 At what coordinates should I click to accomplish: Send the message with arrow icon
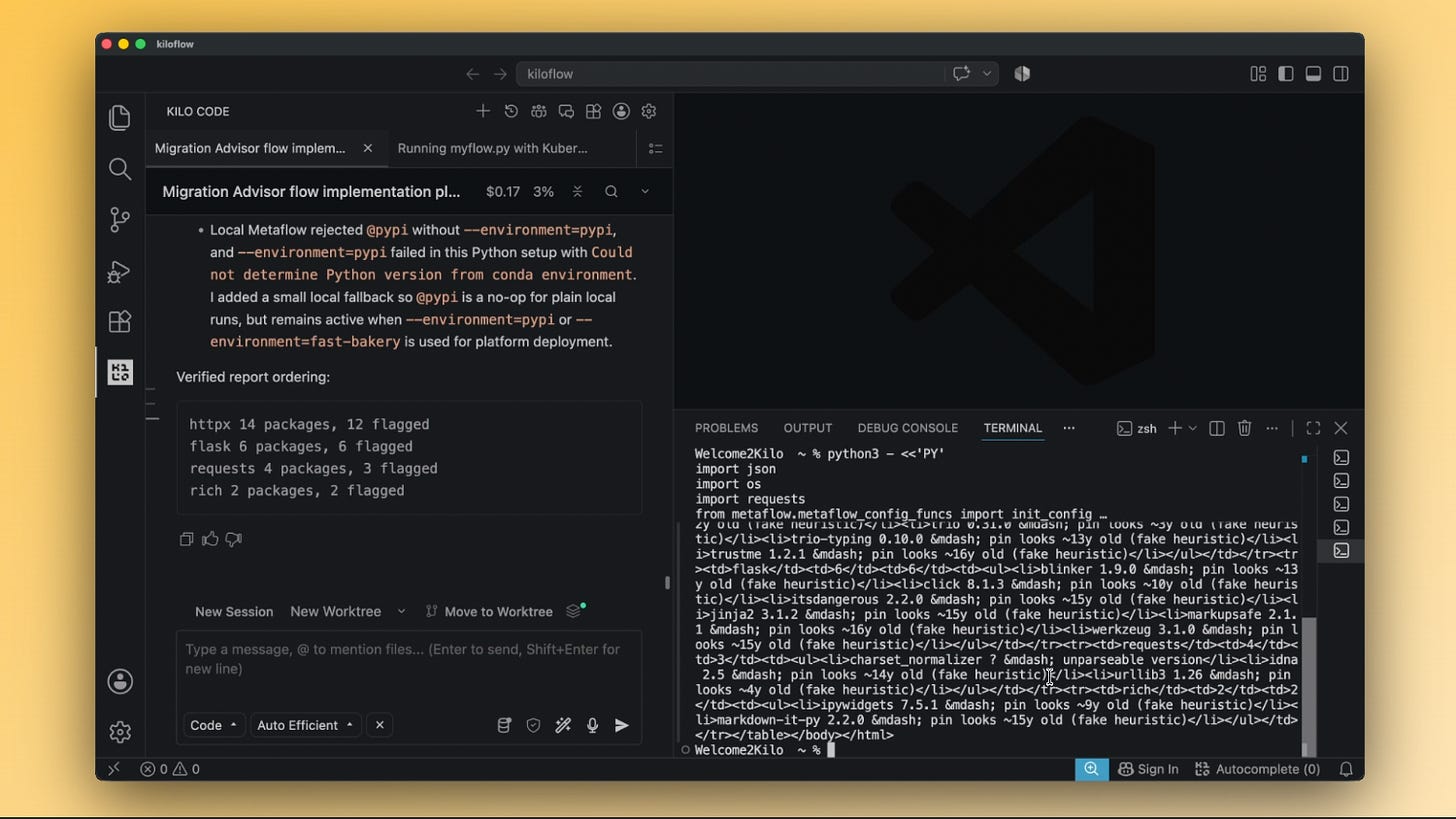622,725
